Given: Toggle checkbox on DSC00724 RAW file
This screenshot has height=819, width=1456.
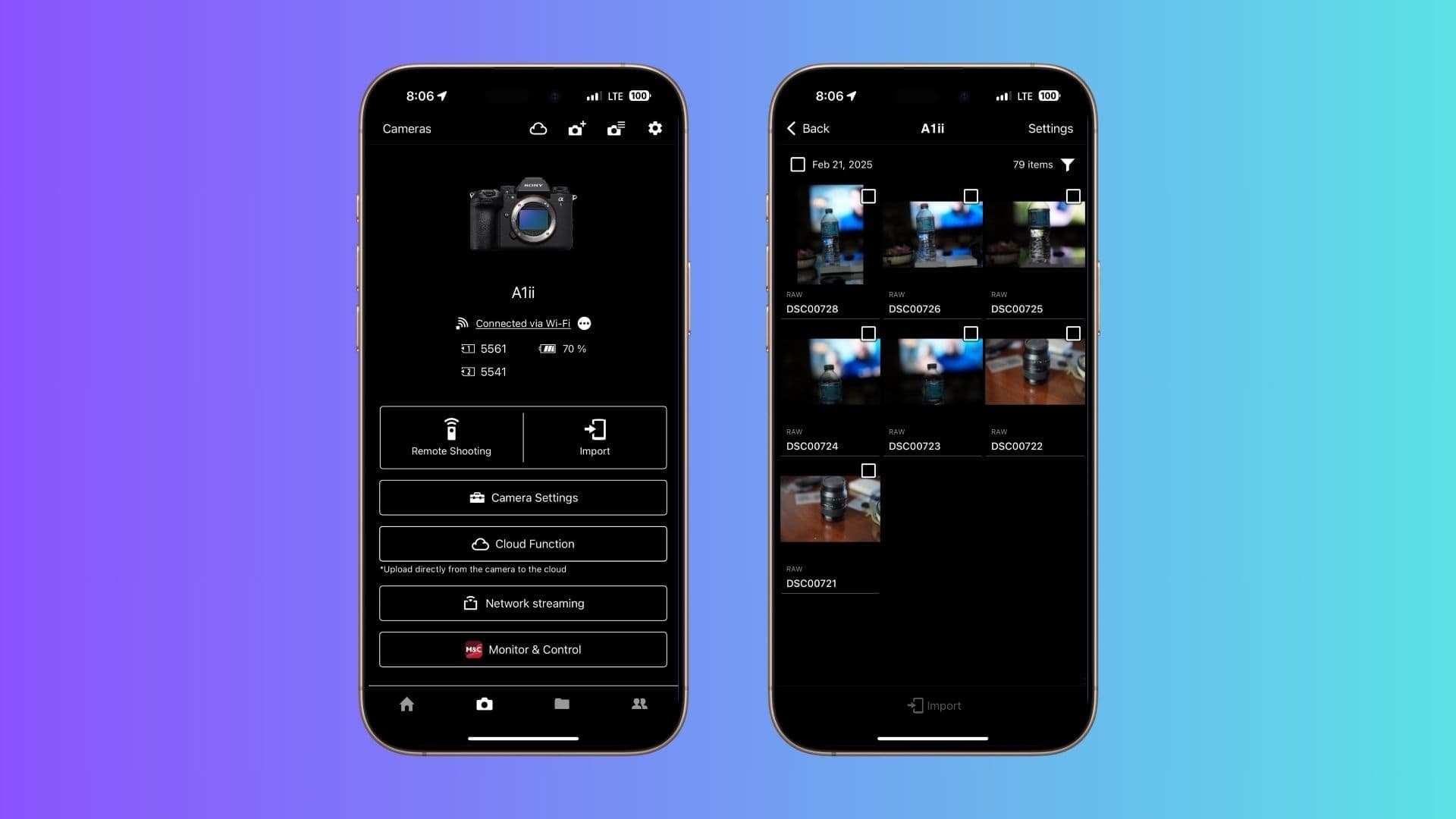Looking at the screenshot, I should (x=867, y=333).
